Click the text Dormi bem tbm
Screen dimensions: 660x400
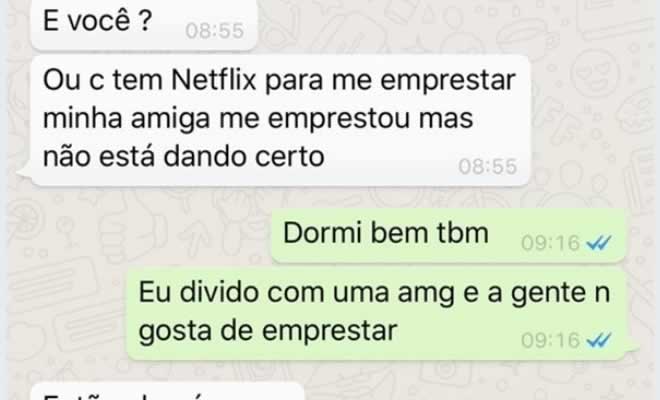(386, 233)
